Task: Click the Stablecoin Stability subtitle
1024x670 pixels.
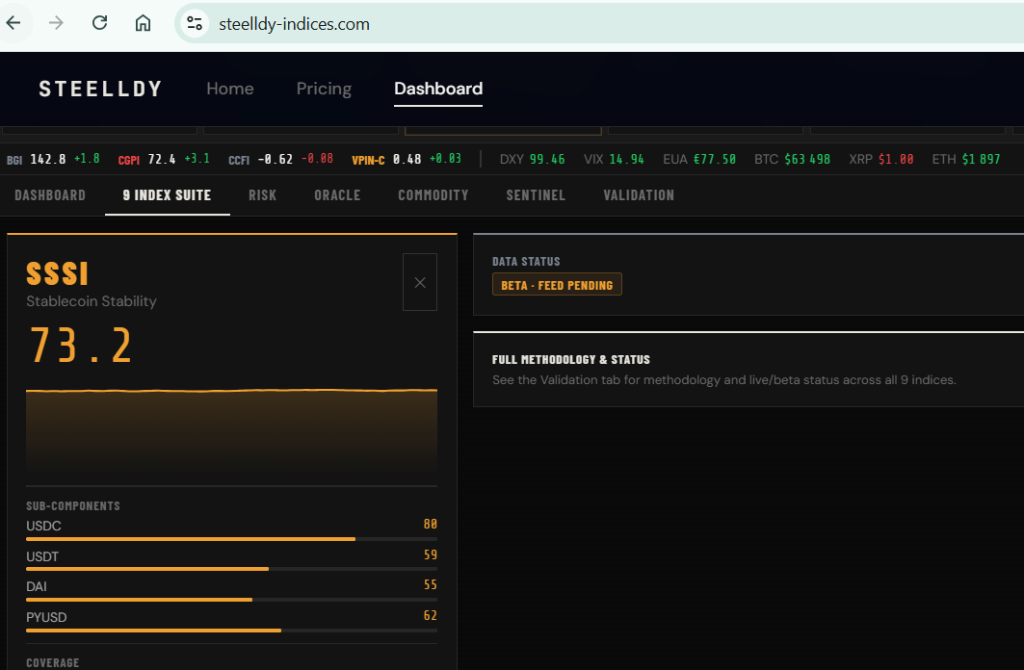Action: pos(91,302)
